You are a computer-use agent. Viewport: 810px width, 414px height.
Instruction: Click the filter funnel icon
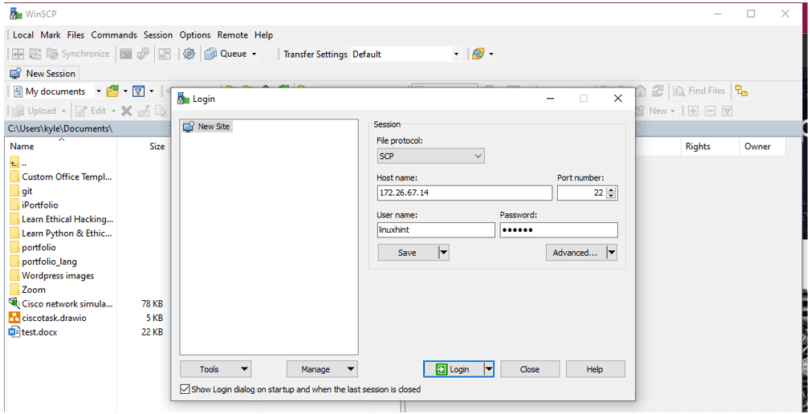pyautogui.click(x=138, y=91)
